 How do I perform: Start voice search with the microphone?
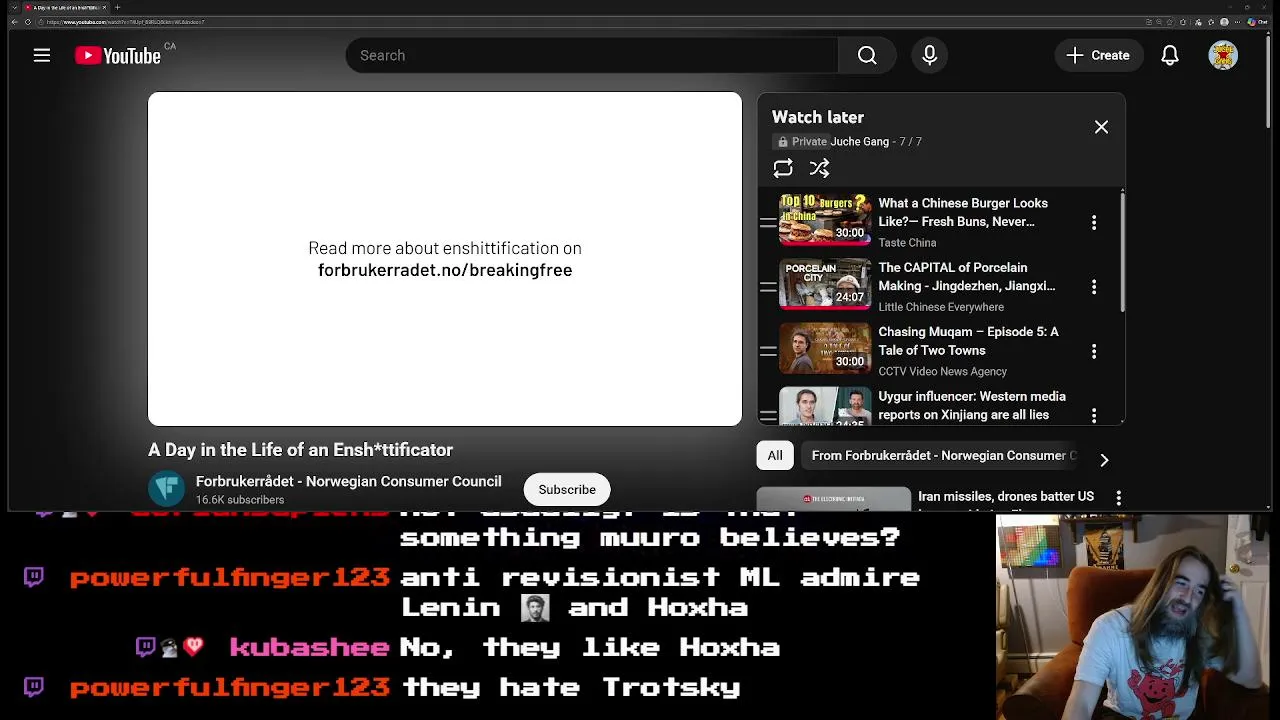tap(930, 55)
